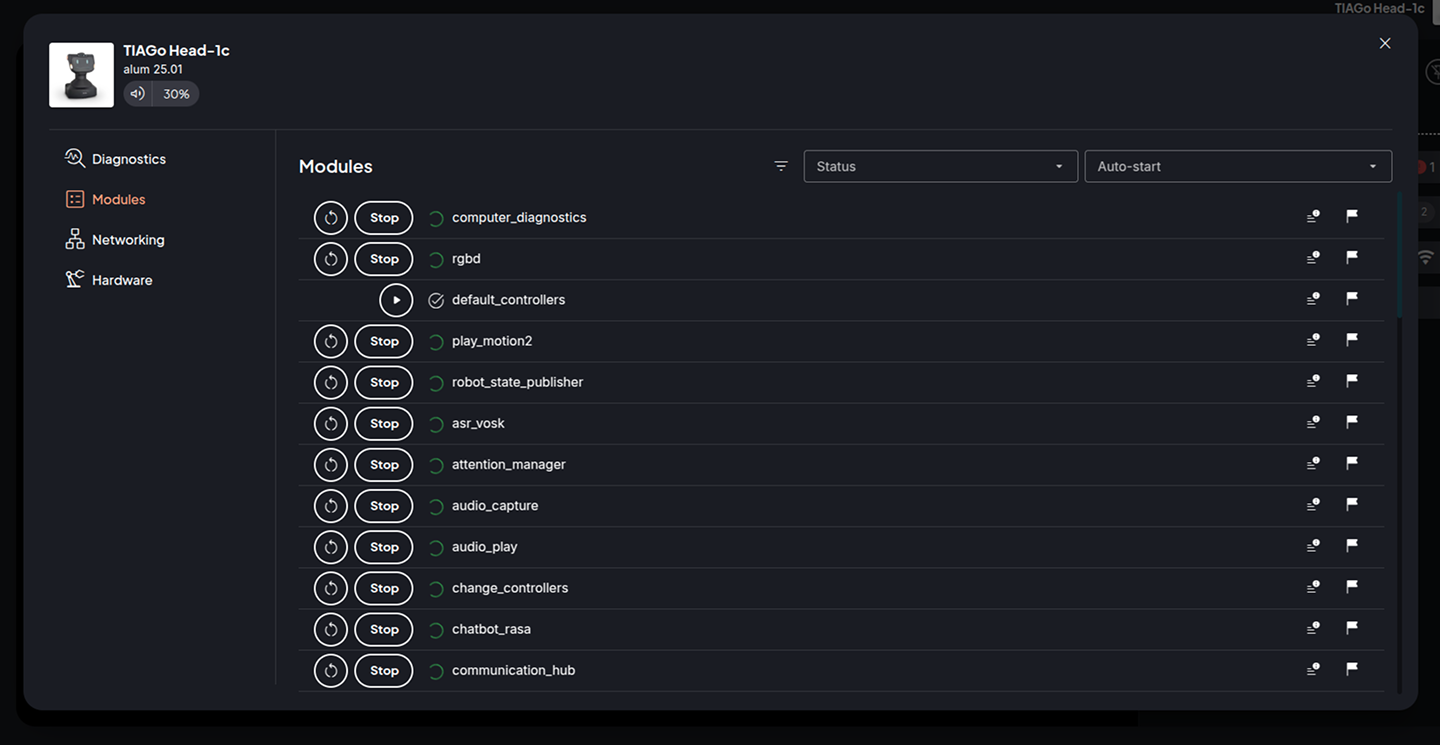Open logs icon for chatbot_rasa
Image resolution: width=1440 pixels, height=745 pixels.
[1313, 628]
